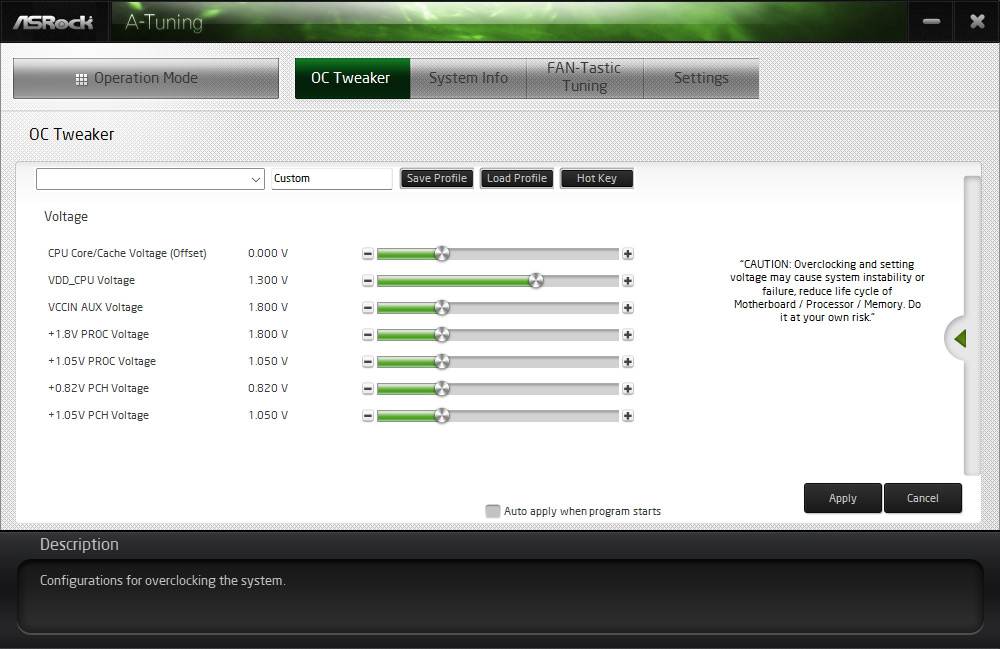The width and height of the screenshot is (1000, 649).
Task: Click the CPU Core/Cache Voltage (Offset) label
Action: click(x=127, y=253)
